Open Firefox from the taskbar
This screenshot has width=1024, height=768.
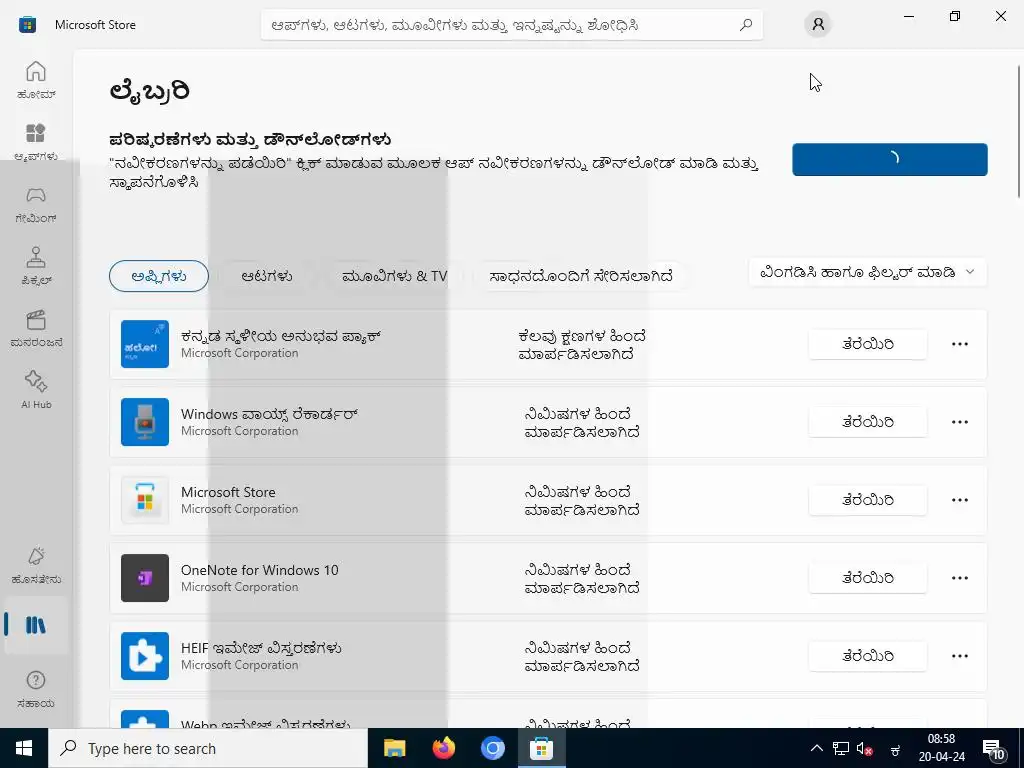tap(444, 748)
